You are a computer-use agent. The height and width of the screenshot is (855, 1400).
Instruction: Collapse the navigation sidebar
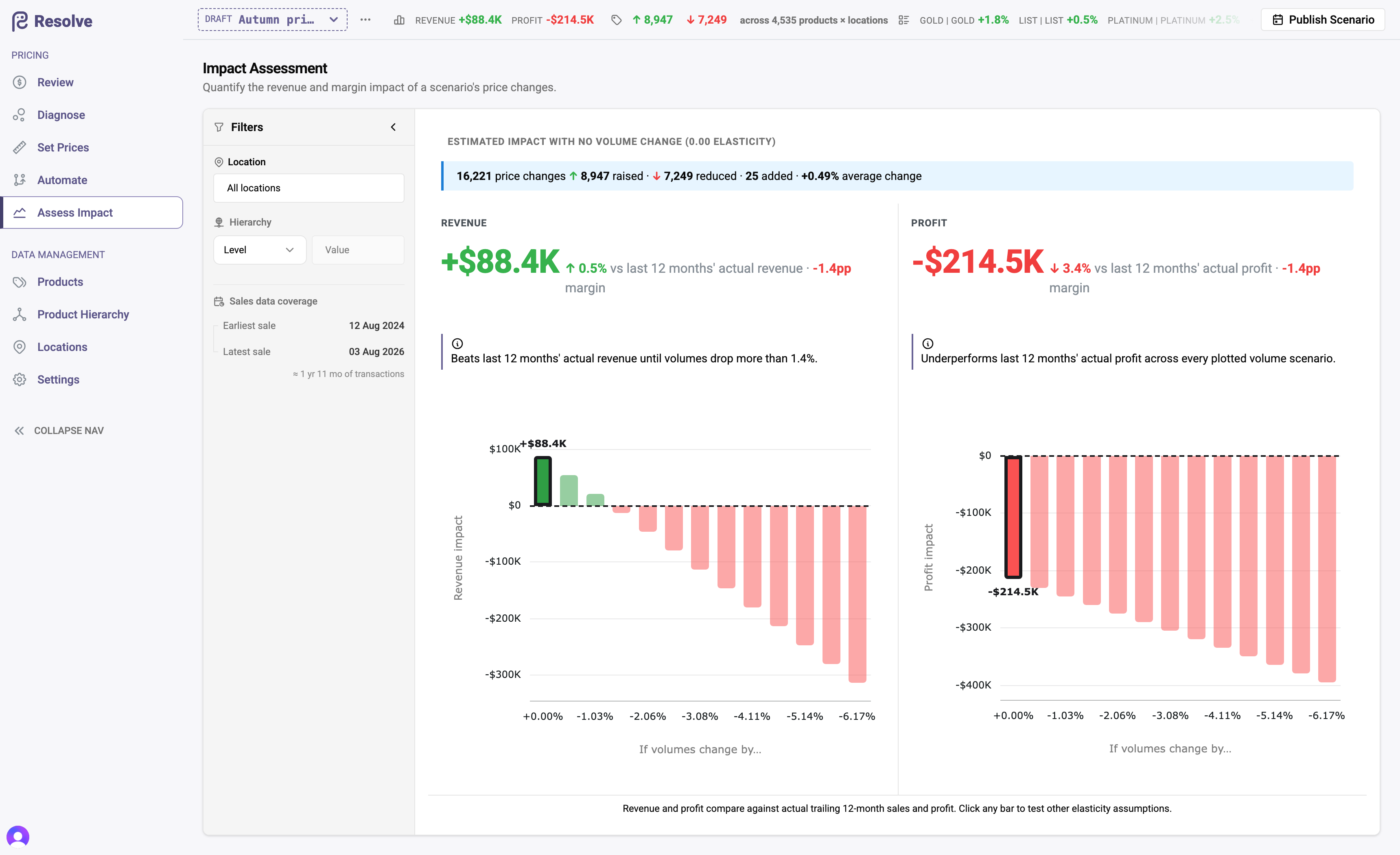click(x=59, y=430)
